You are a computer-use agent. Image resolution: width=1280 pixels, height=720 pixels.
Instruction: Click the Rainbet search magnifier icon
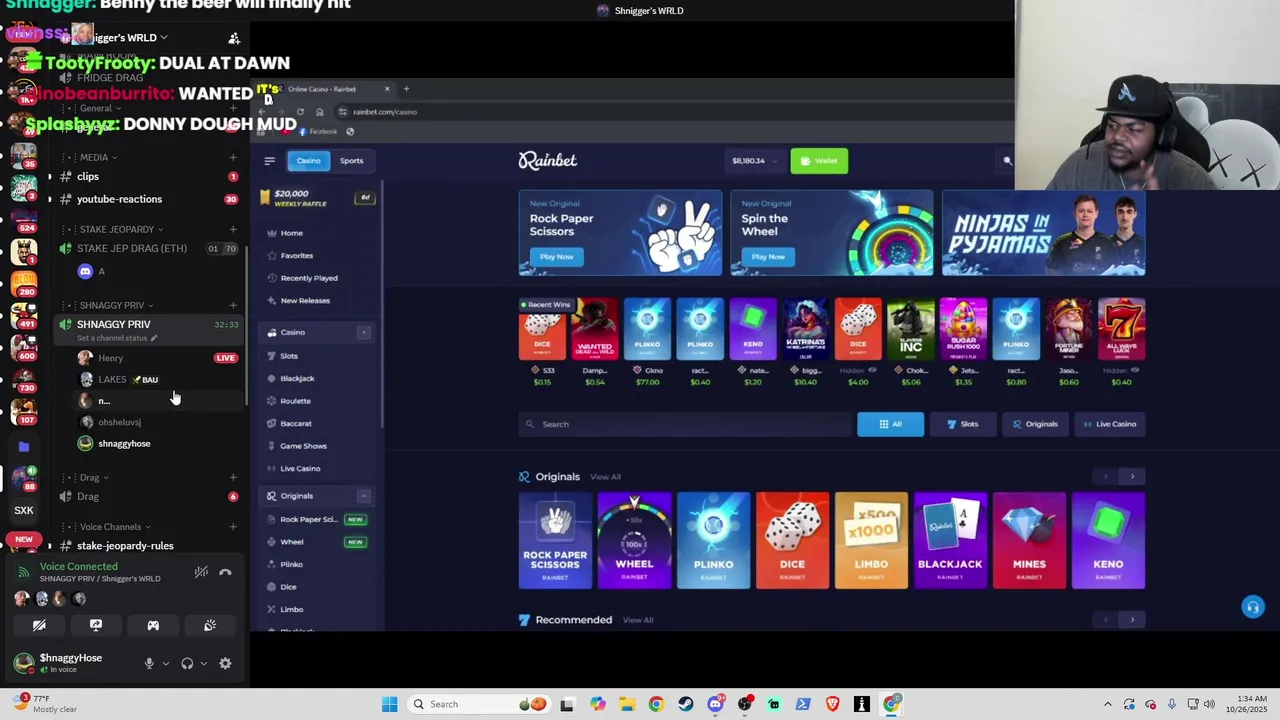tap(1007, 161)
